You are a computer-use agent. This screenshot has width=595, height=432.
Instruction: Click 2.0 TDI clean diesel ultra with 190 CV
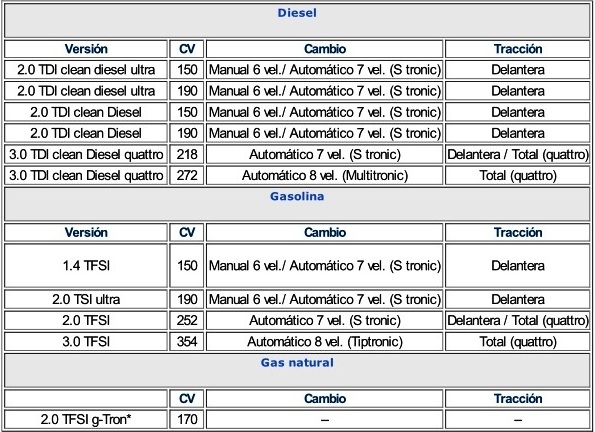coord(86,91)
